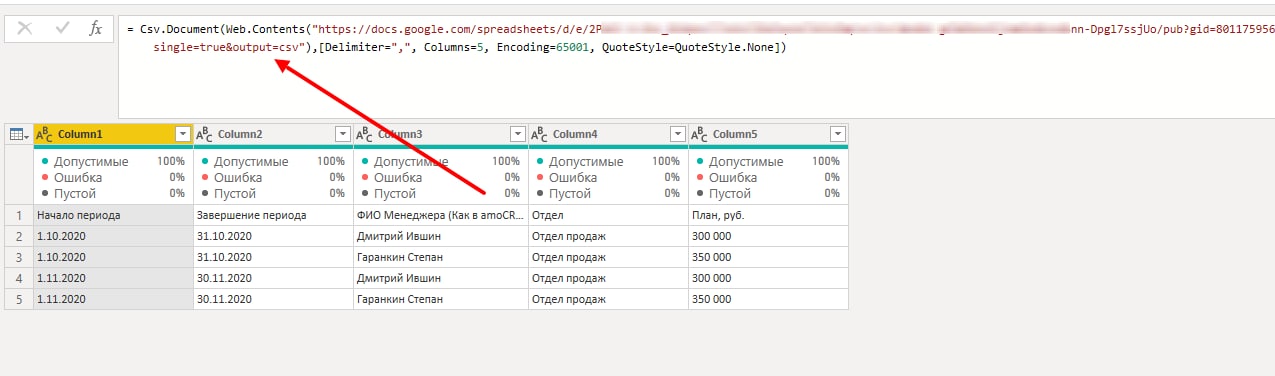The width and height of the screenshot is (1275, 376).
Task: Click the 'Отдел' cell in row 1
Action: tap(608, 215)
